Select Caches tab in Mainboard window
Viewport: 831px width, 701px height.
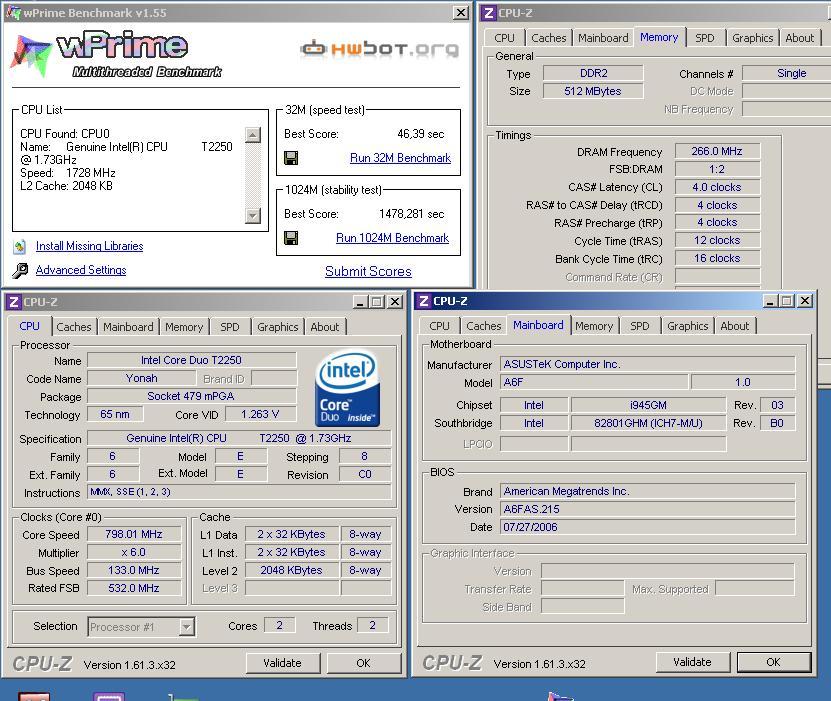(x=484, y=326)
